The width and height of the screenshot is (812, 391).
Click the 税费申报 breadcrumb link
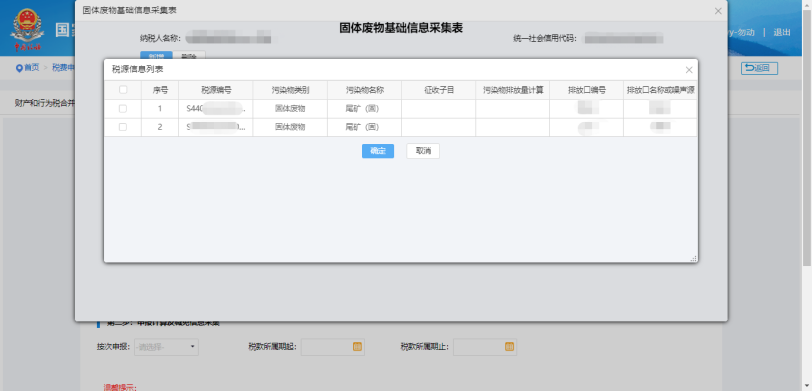tap(63, 67)
